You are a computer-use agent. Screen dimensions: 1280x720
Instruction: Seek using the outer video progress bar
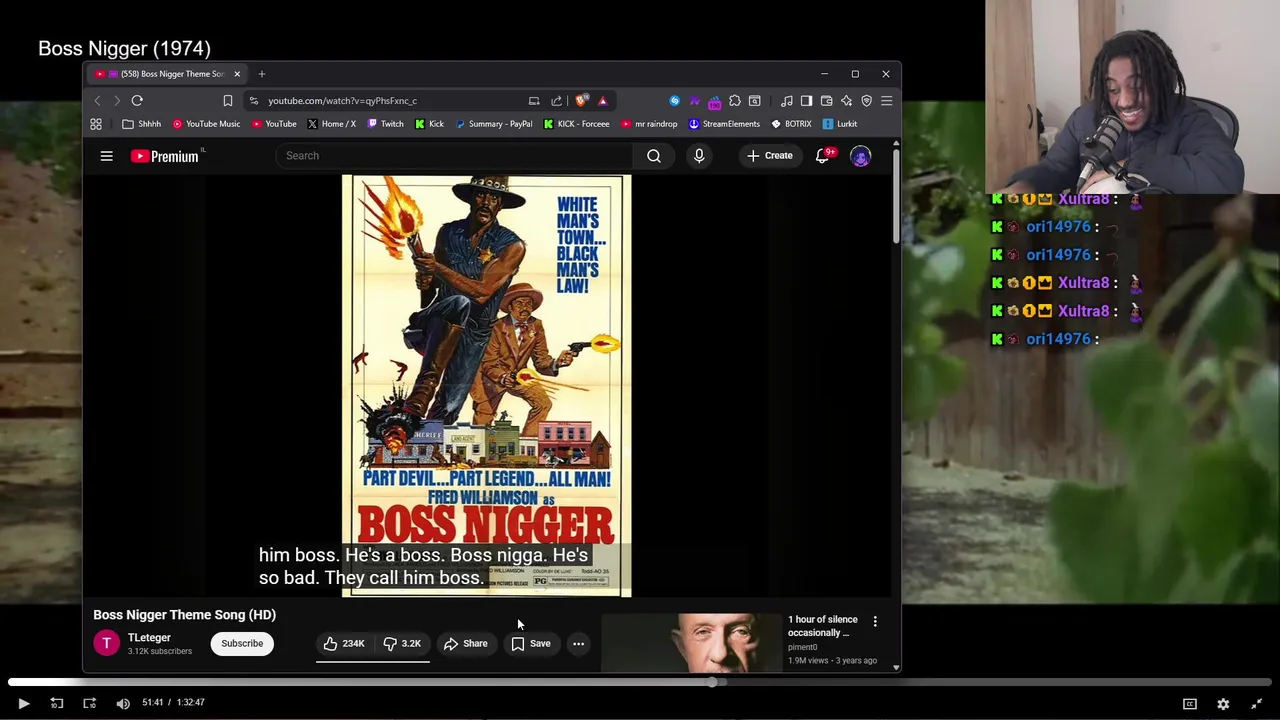640,683
